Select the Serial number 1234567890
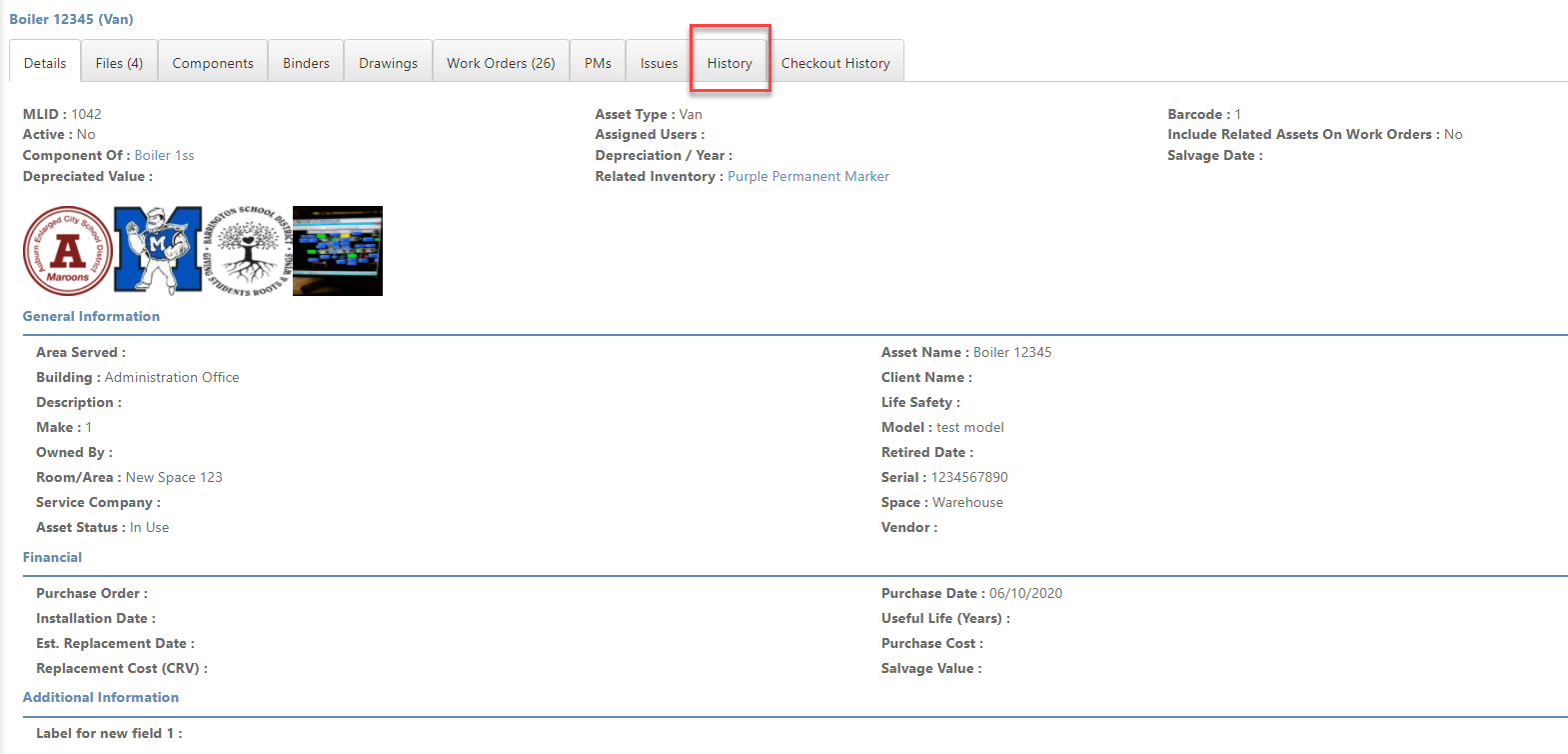1568x754 pixels. point(969,477)
